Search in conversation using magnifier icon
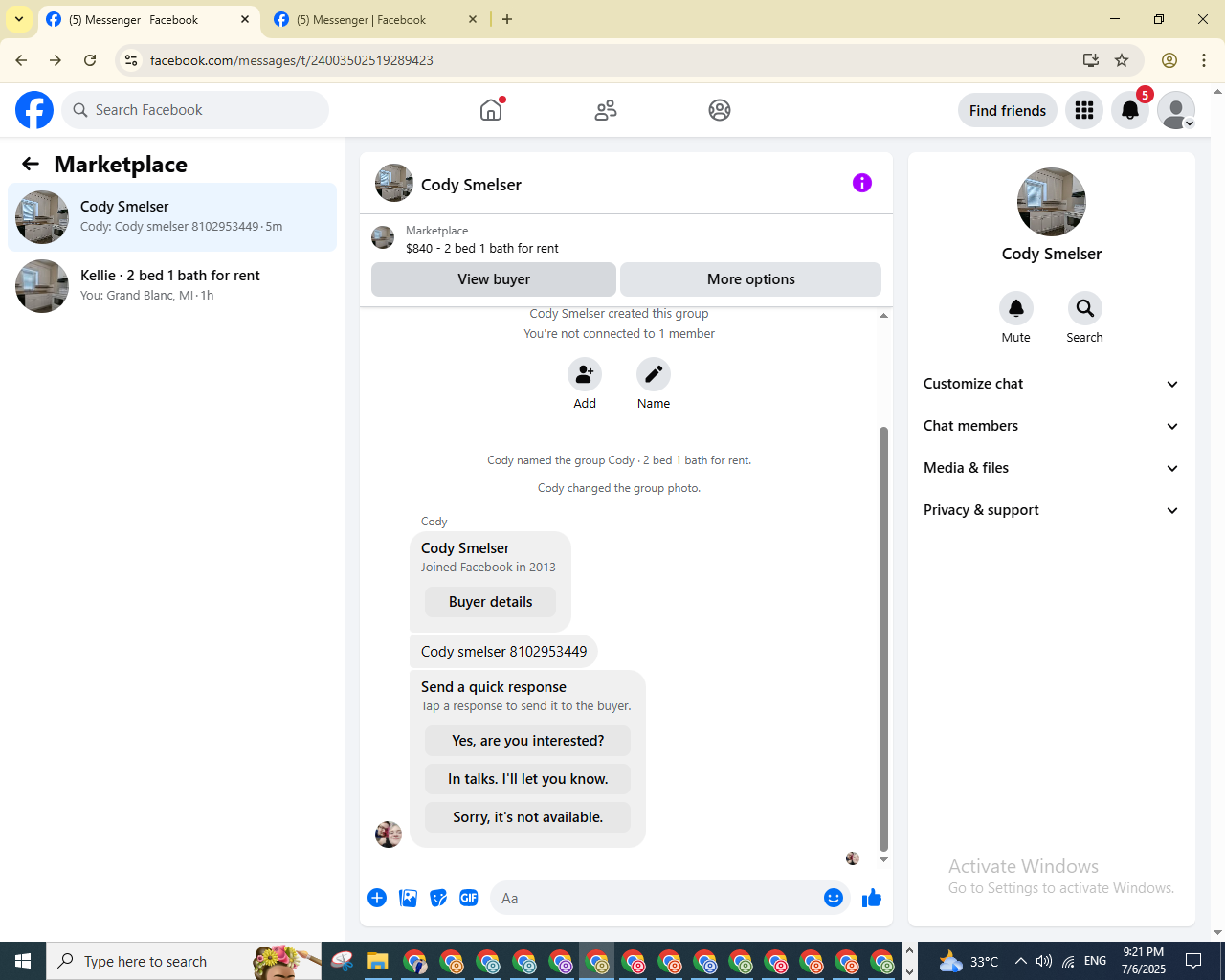1225x980 pixels. coord(1085,308)
